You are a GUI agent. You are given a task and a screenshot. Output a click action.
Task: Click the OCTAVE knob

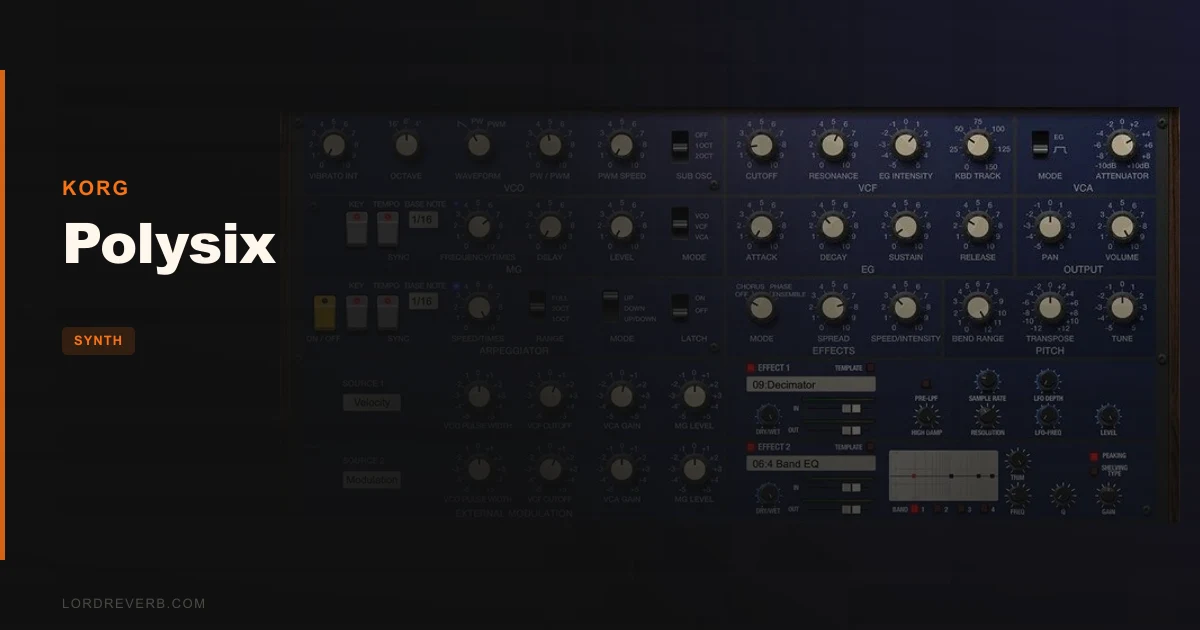406,145
